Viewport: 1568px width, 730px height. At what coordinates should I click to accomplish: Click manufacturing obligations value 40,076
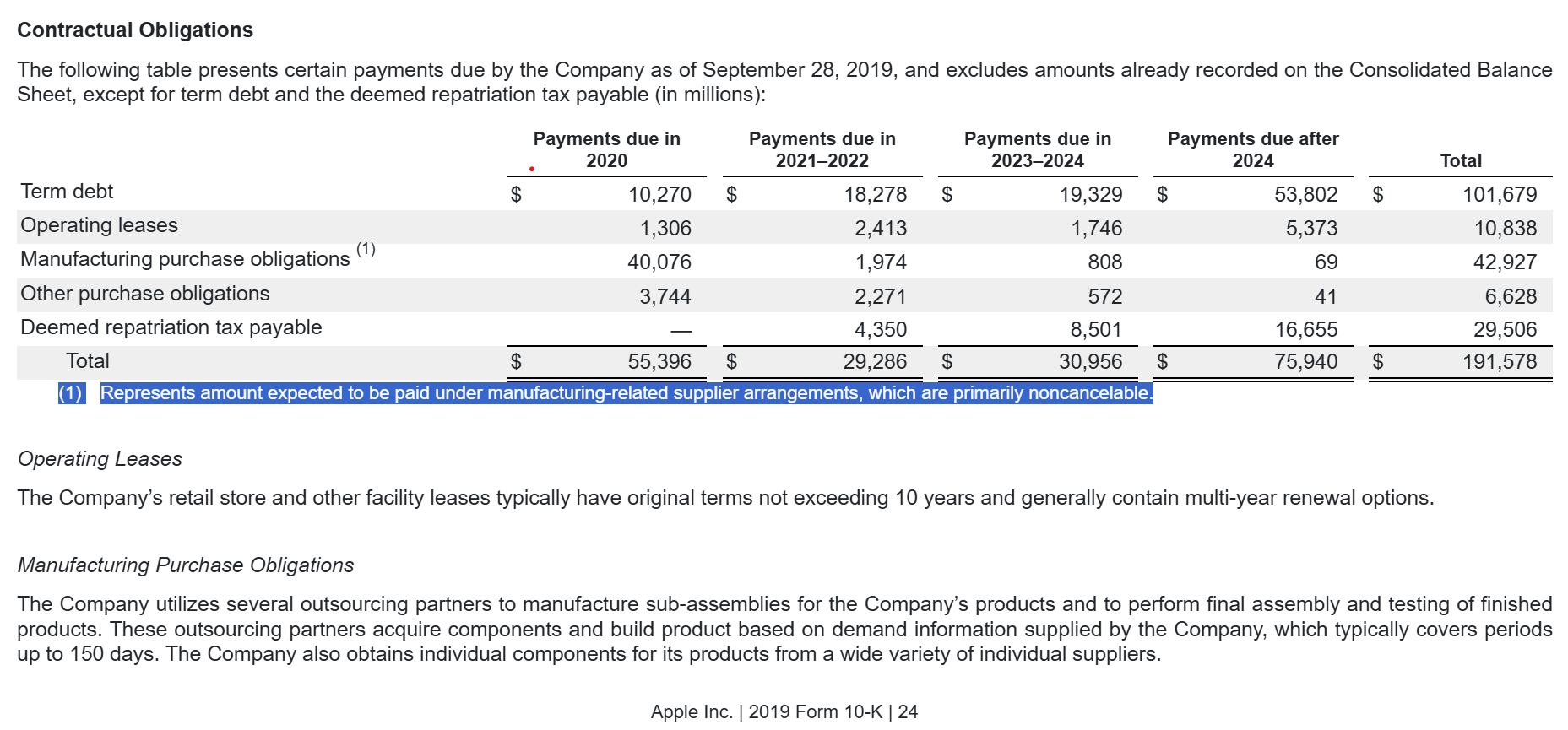click(659, 262)
